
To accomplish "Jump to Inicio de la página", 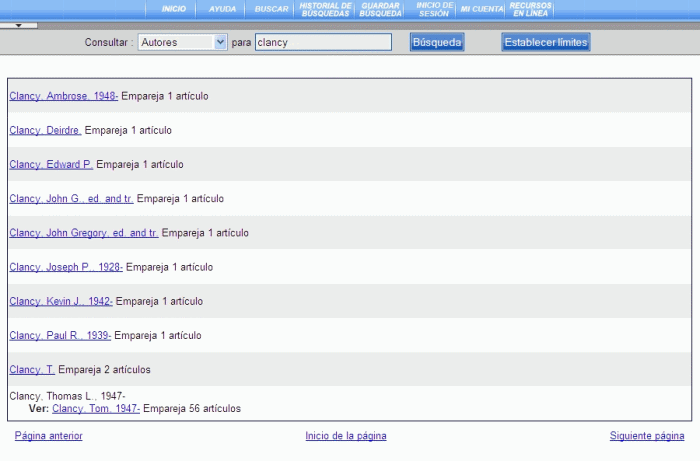I will tap(346, 436).
